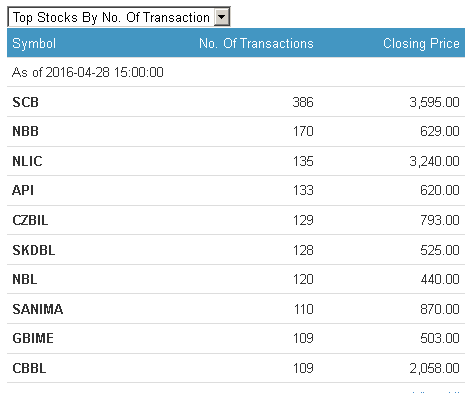The width and height of the screenshot is (465, 393).
Task: Open the SANIMA stock symbol
Action: coord(38,309)
